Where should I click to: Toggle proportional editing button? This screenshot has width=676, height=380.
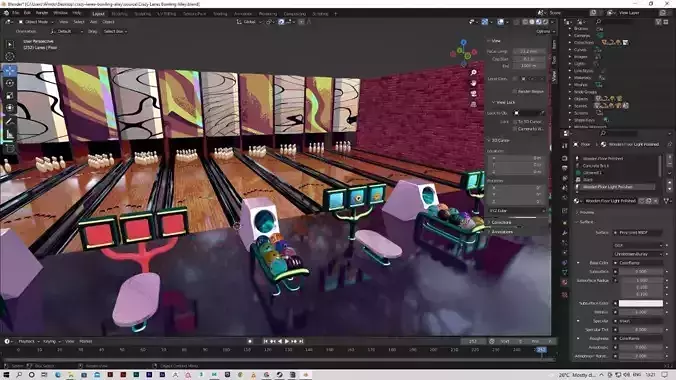[x=301, y=22]
